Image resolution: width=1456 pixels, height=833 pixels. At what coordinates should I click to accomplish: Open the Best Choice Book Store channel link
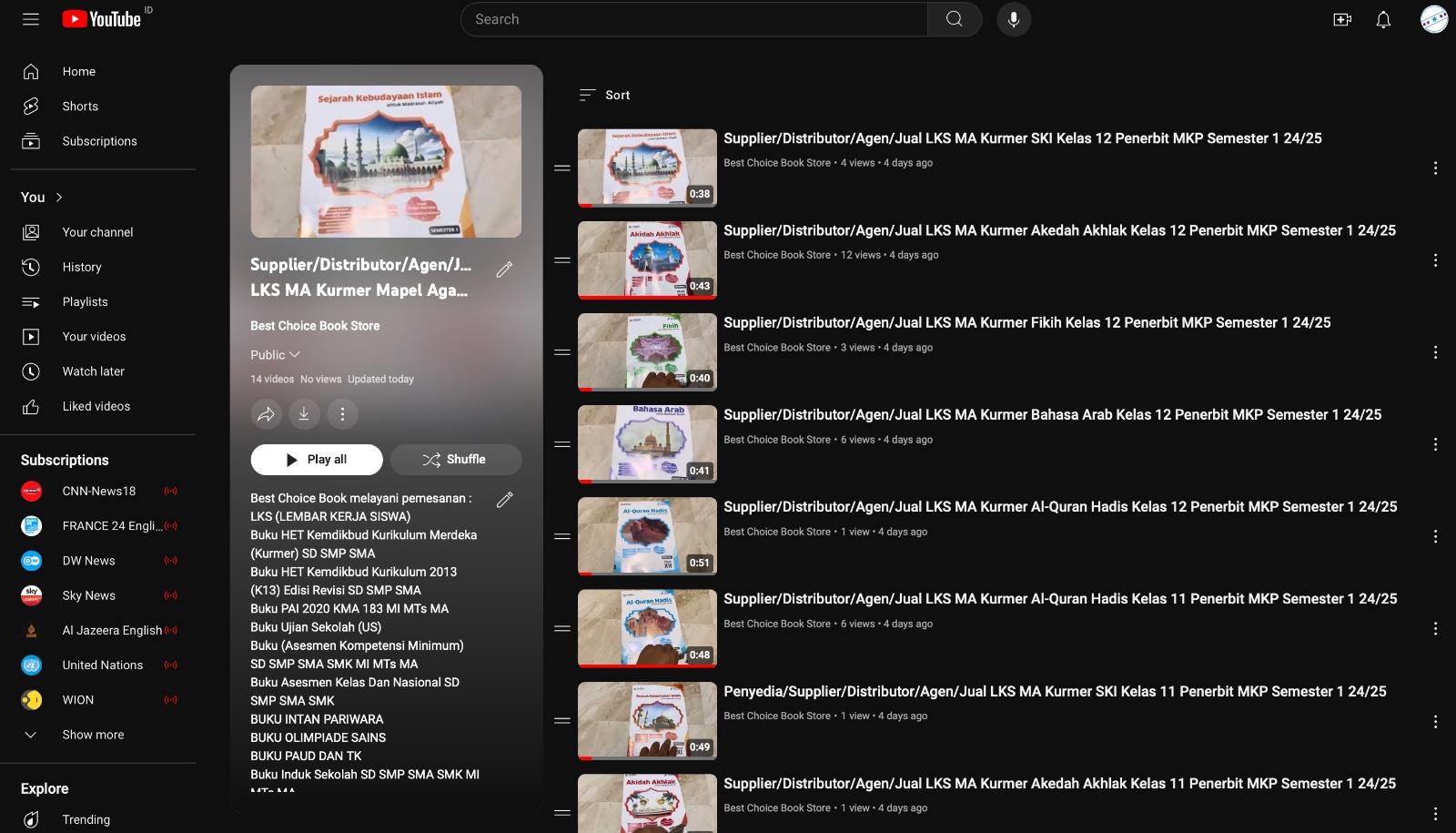click(315, 326)
